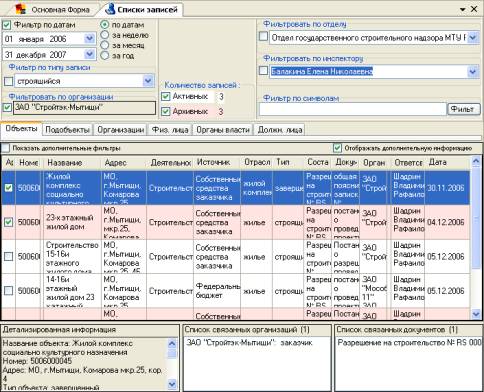Image resolution: width=484 pixels, height=392 pixels.
Task: Select the за год radio button
Action: point(105,55)
